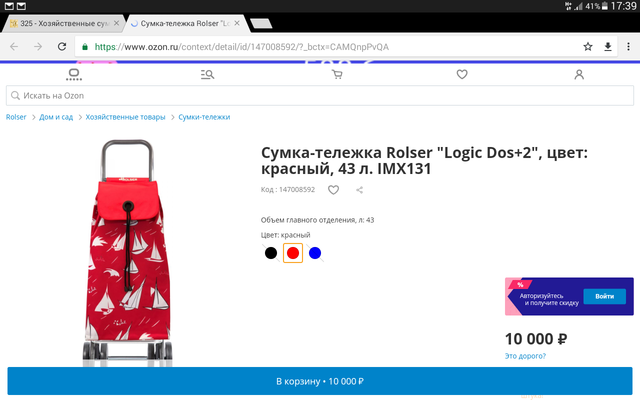The height and width of the screenshot is (400, 640).
Task: Open the 'Это дорого?' link
Action: coord(525,356)
